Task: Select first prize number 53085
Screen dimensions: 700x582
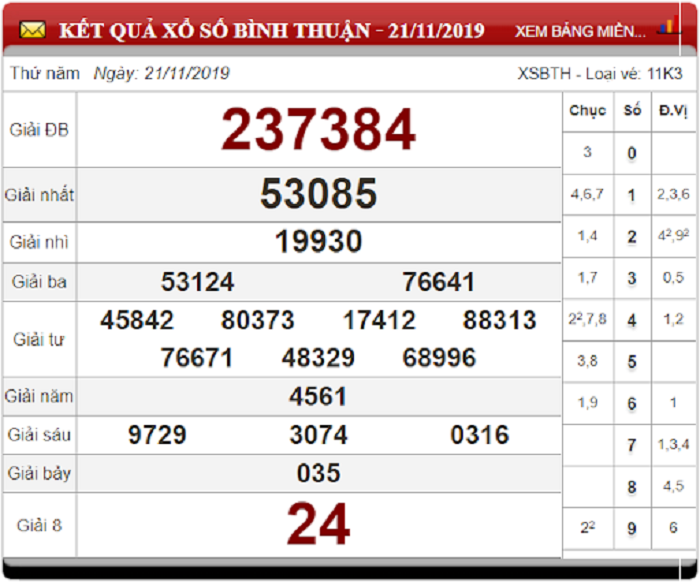Action: (319, 193)
